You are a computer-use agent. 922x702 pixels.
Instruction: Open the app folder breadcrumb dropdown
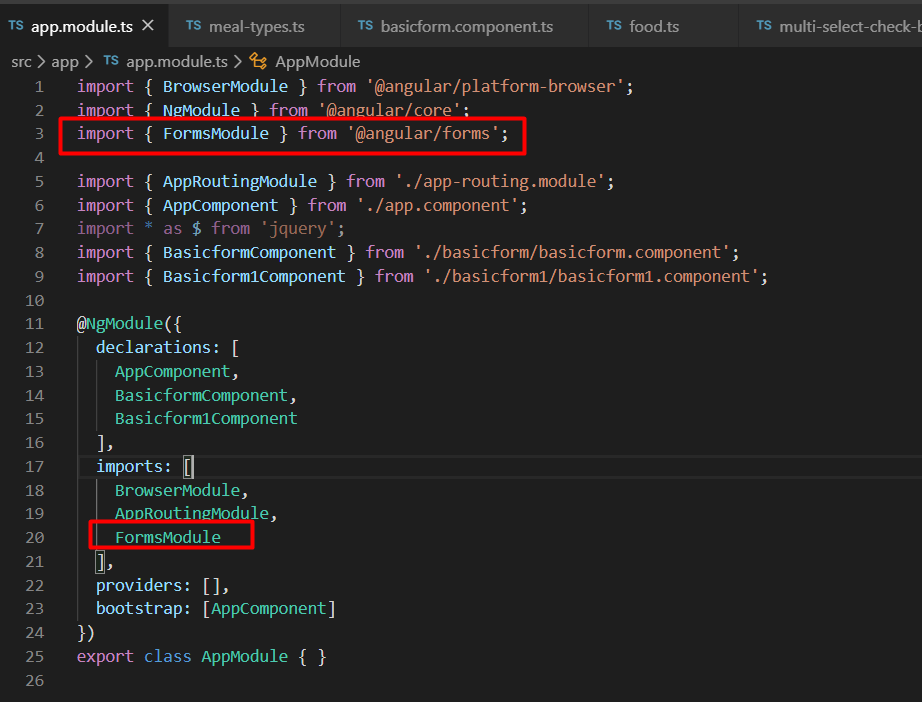64,61
